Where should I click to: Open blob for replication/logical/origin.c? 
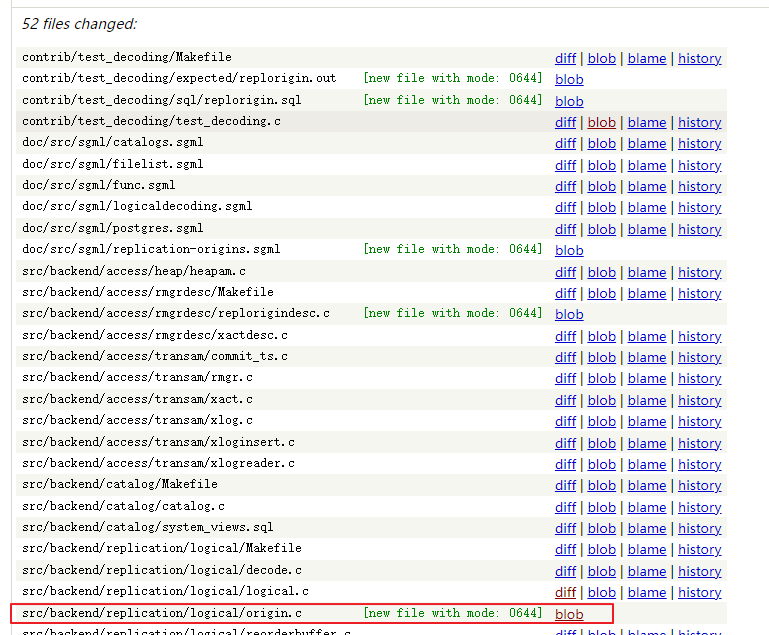(569, 614)
